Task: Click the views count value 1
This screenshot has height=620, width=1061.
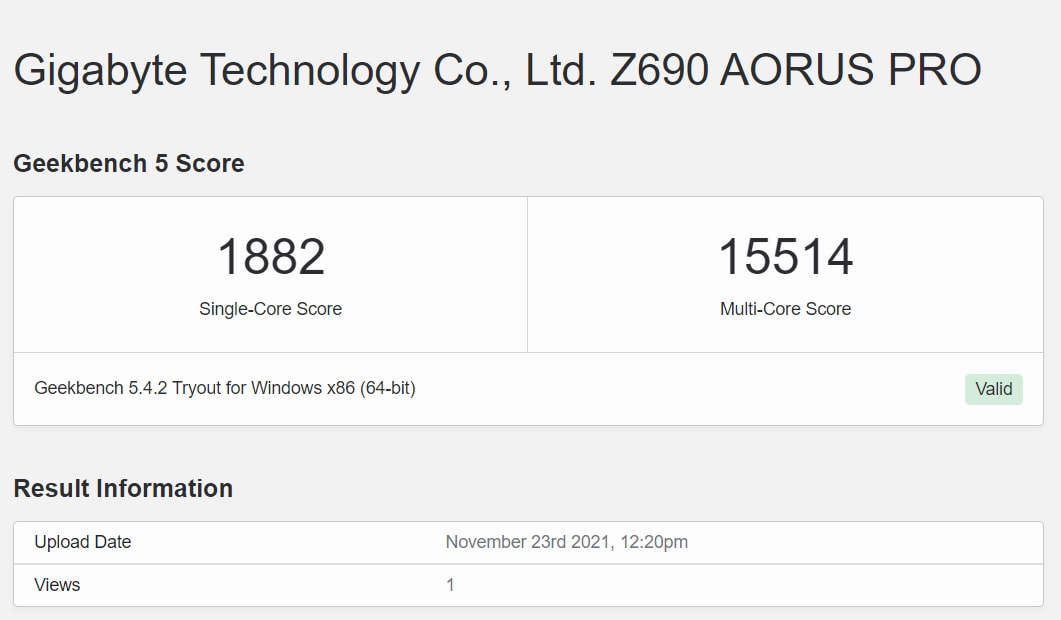Action: click(x=450, y=585)
